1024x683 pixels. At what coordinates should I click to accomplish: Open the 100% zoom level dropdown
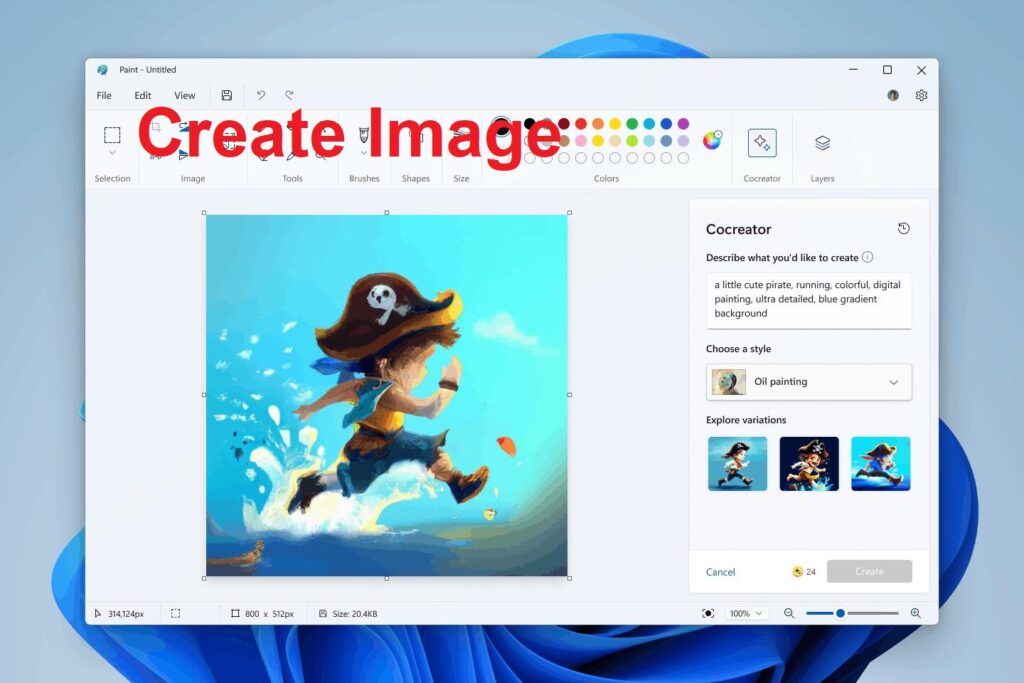745,613
